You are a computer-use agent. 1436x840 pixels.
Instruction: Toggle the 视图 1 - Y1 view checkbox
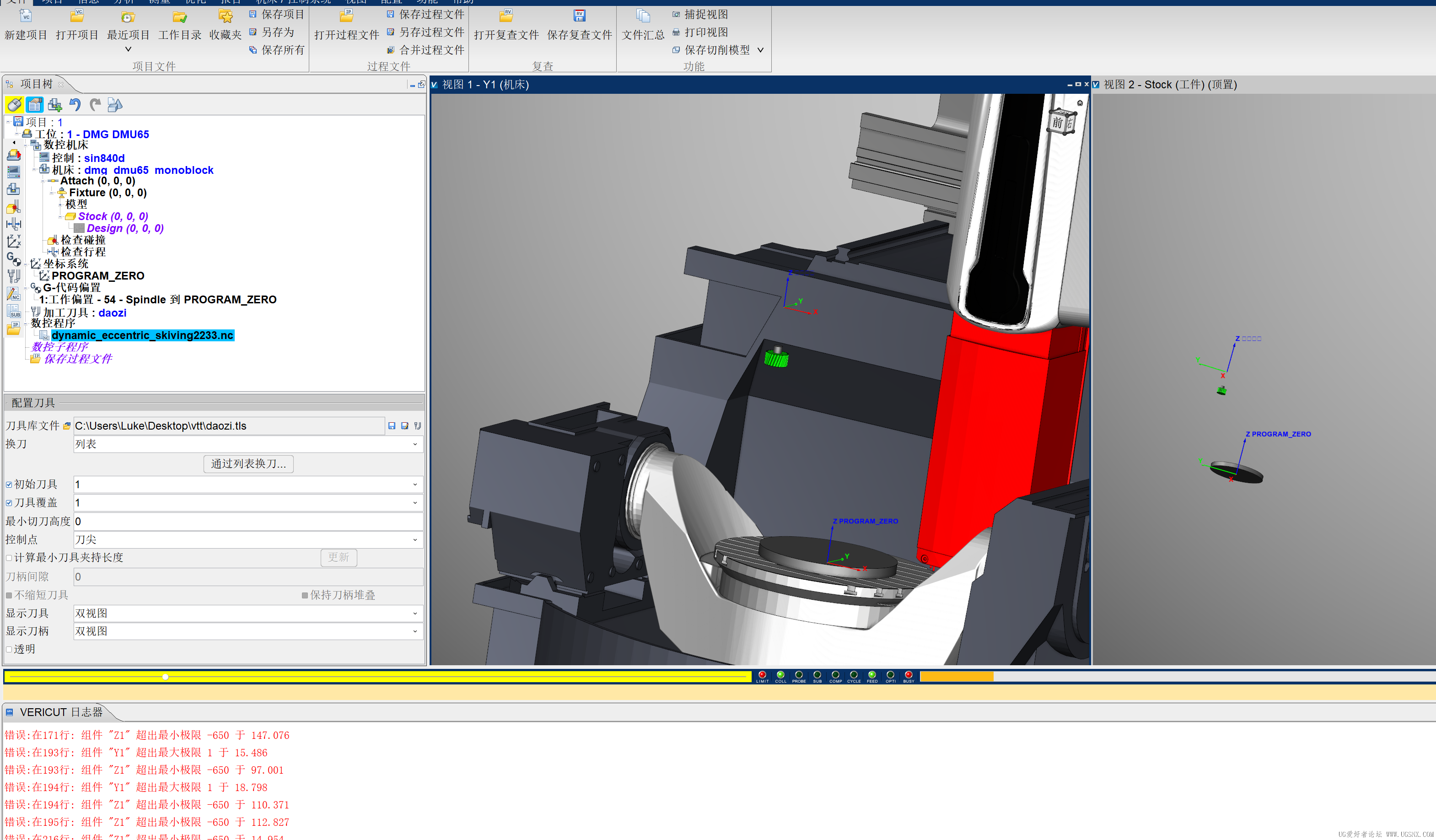click(x=434, y=84)
